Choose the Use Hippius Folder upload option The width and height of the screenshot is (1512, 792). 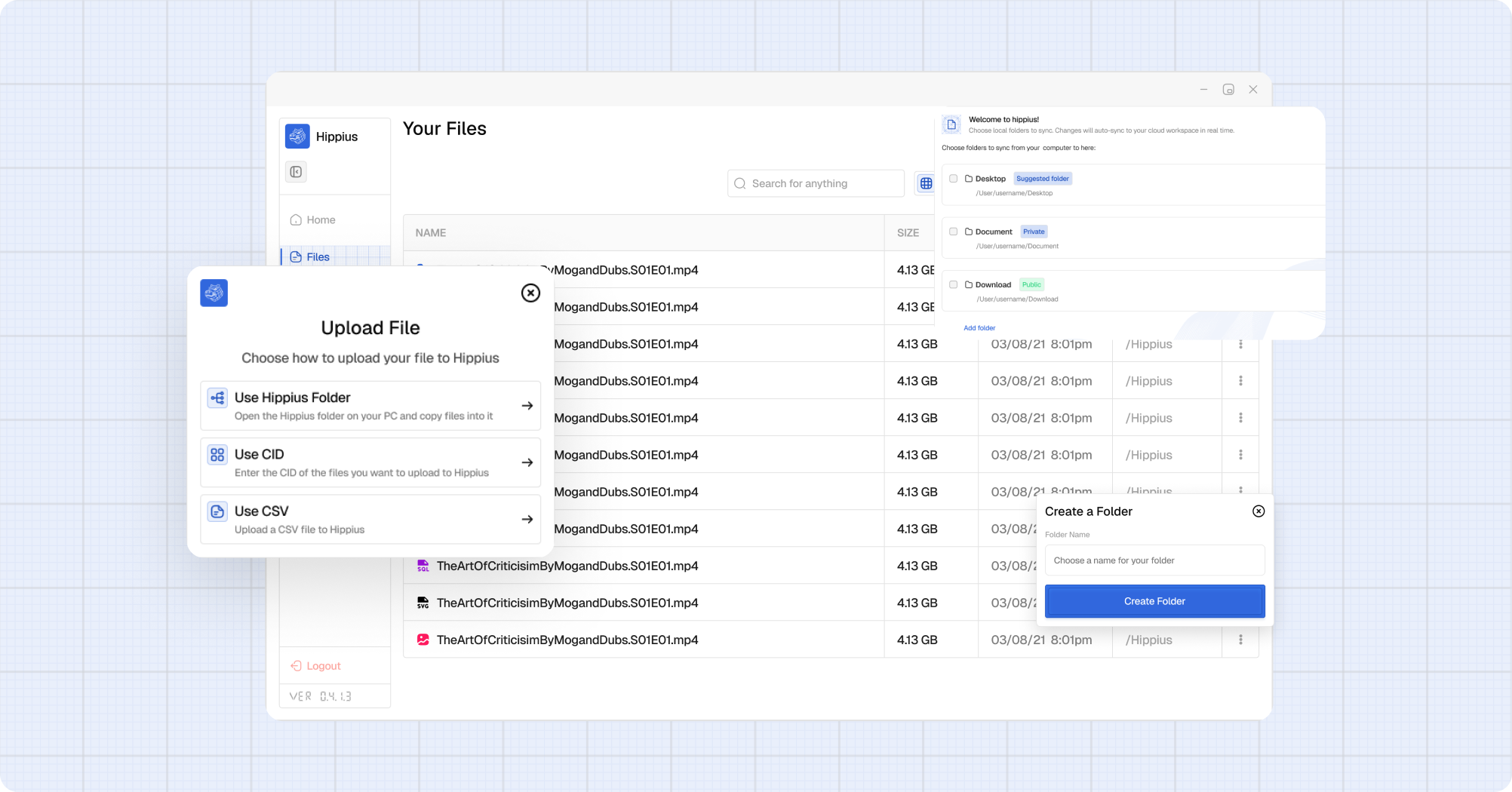tap(370, 406)
